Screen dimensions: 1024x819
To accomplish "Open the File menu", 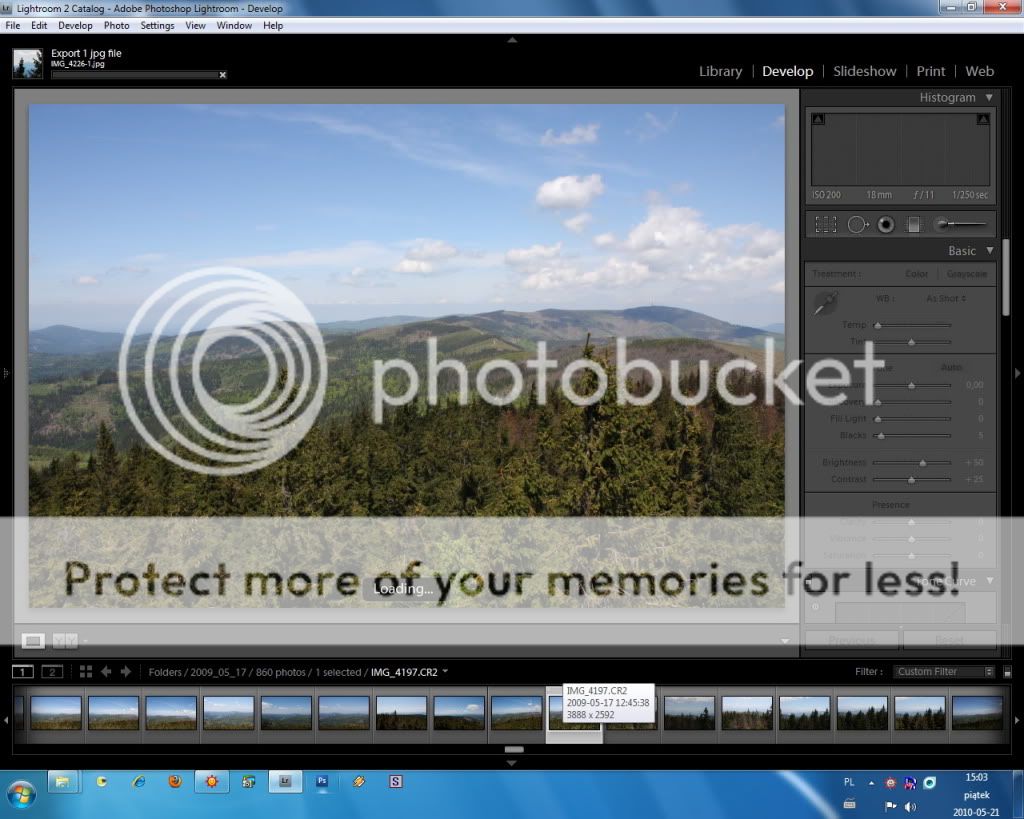I will [x=13, y=25].
